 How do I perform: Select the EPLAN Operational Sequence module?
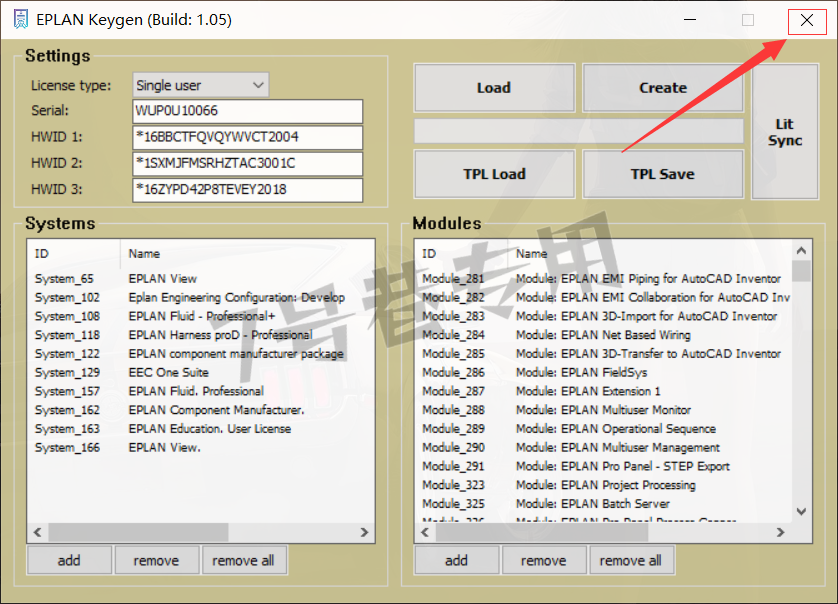tap(604, 429)
